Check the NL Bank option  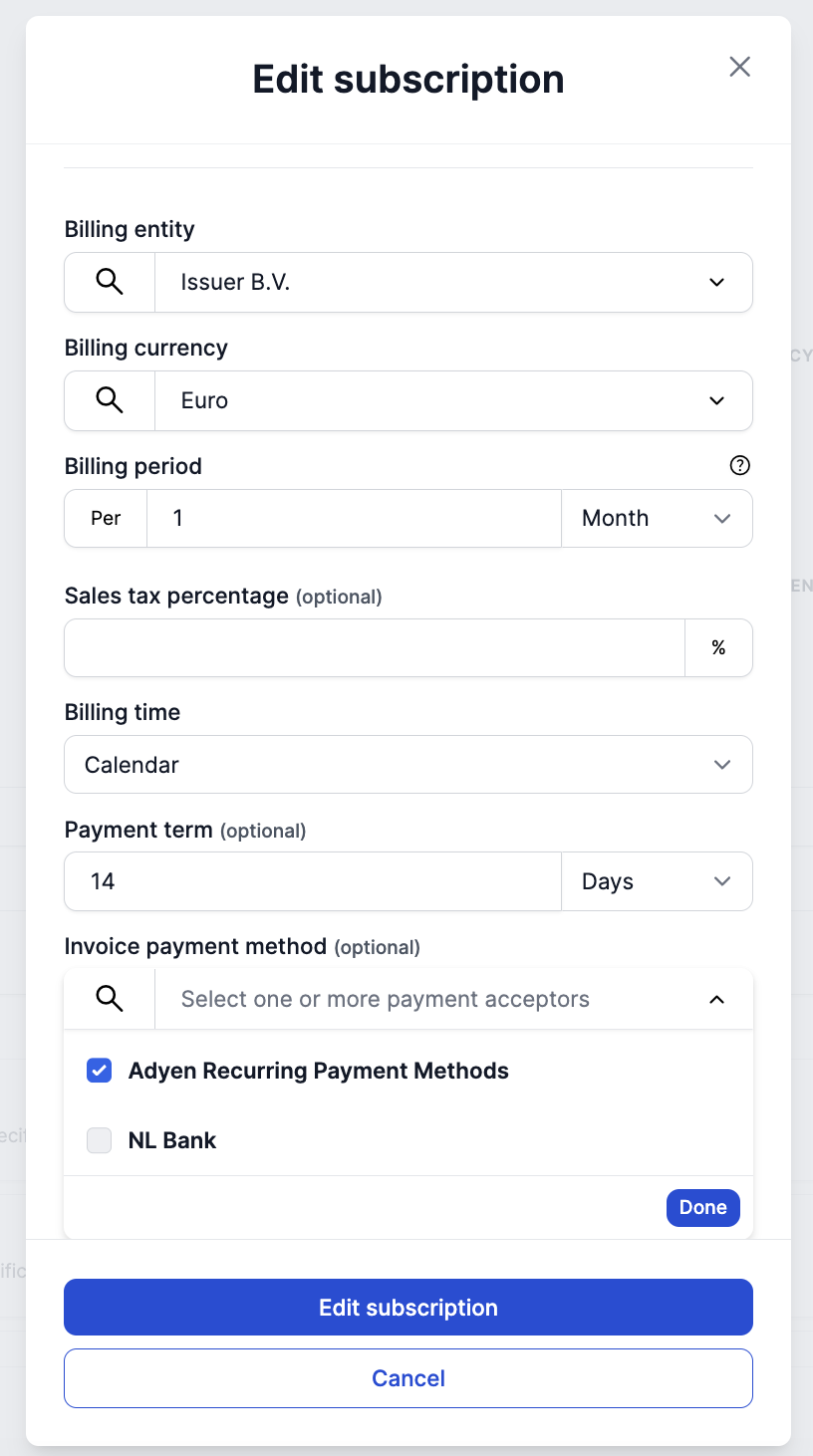tap(99, 1141)
